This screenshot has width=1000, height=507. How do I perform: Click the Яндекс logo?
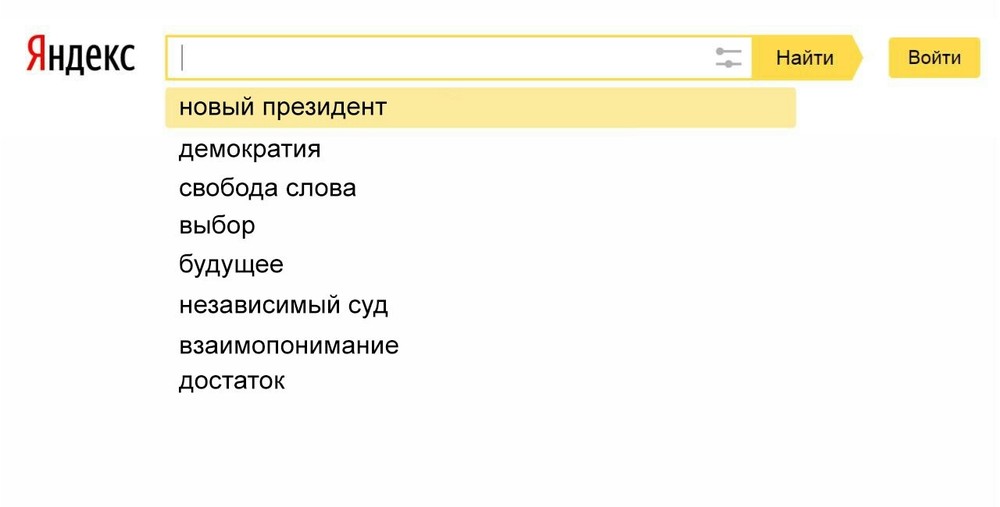[x=80, y=57]
